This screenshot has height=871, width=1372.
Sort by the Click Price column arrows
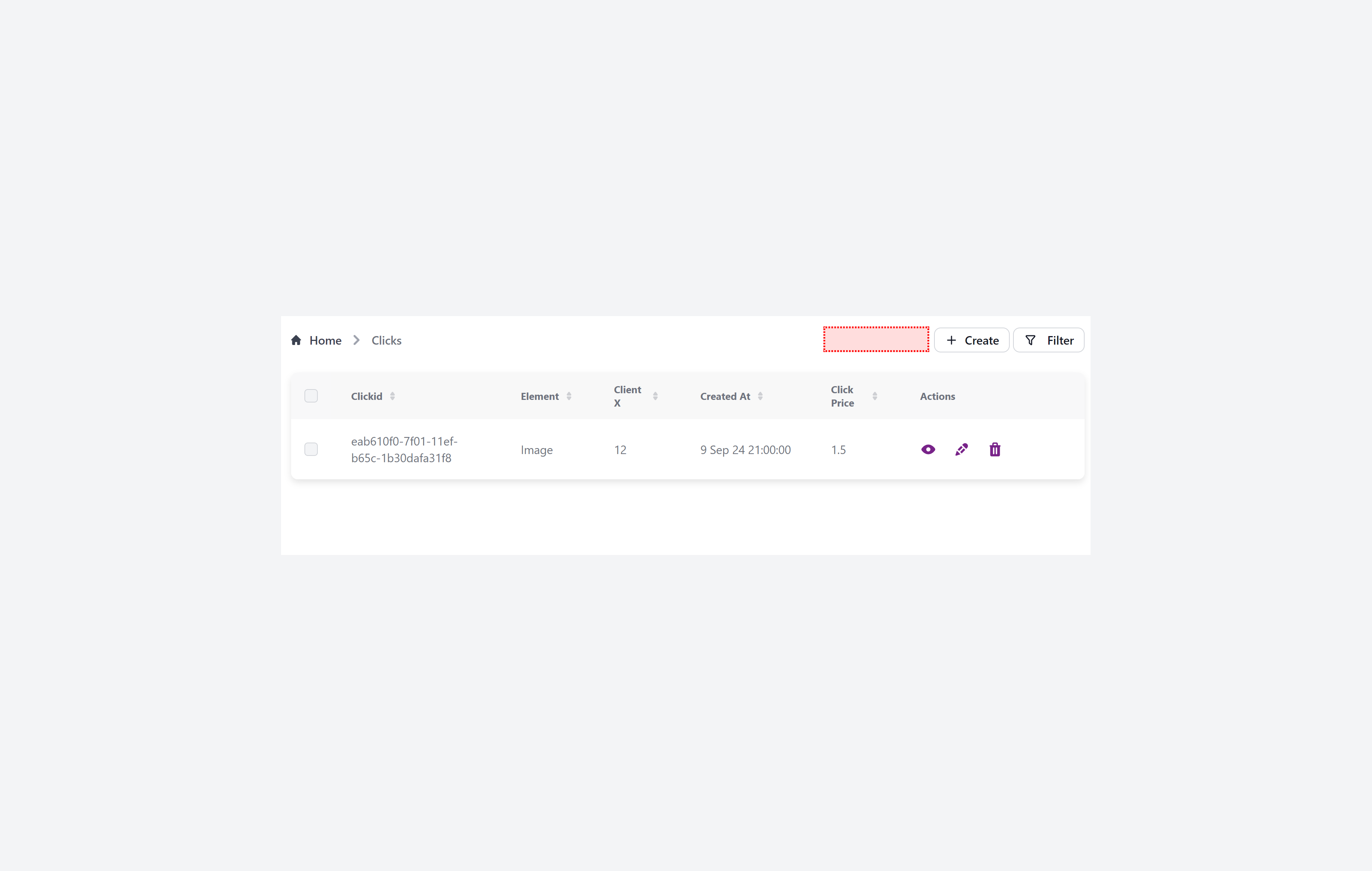pyautogui.click(x=875, y=396)
